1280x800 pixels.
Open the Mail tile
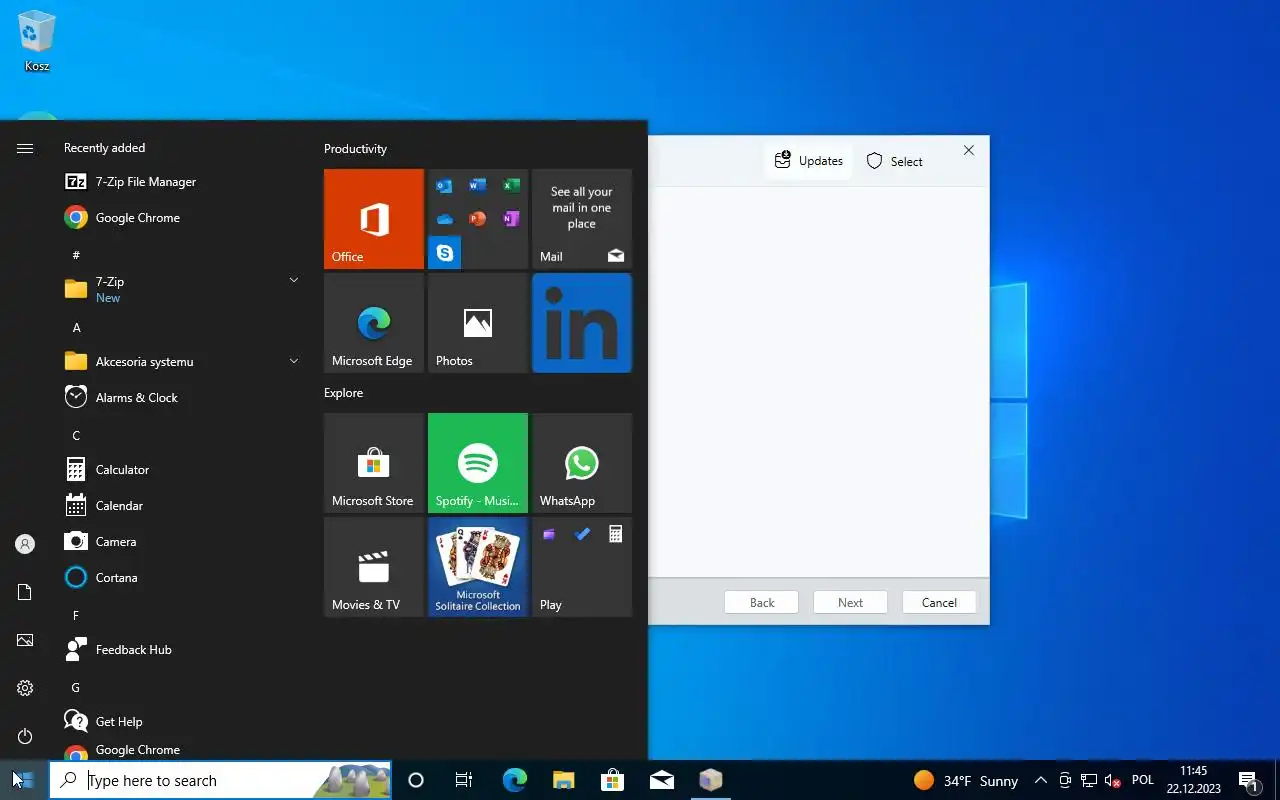pyautogui.click(x=582, y=219)
